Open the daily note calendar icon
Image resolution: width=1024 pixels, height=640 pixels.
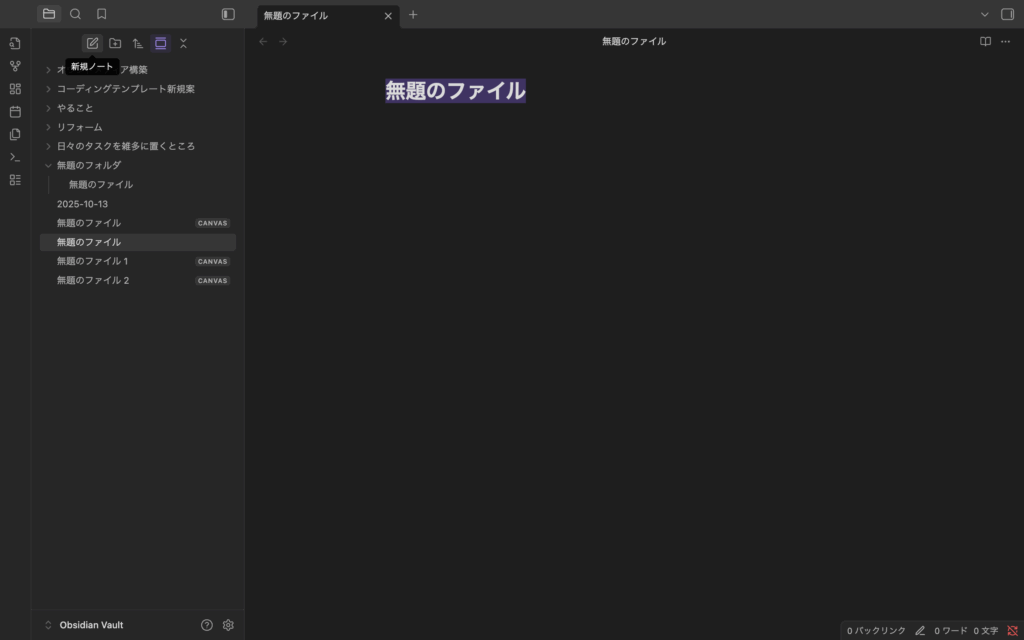(x=15, y=111)
